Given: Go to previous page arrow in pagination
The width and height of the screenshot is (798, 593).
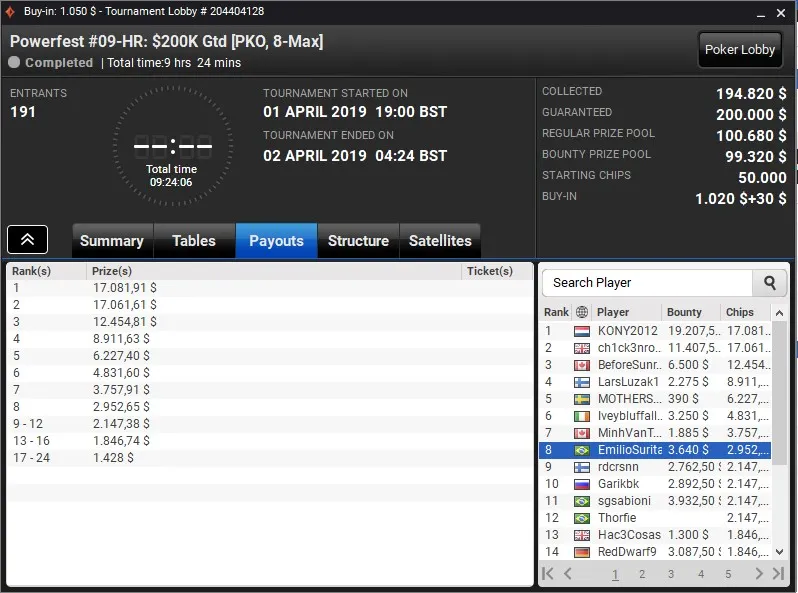Looking at the screenshot, I should coord(568,574).
